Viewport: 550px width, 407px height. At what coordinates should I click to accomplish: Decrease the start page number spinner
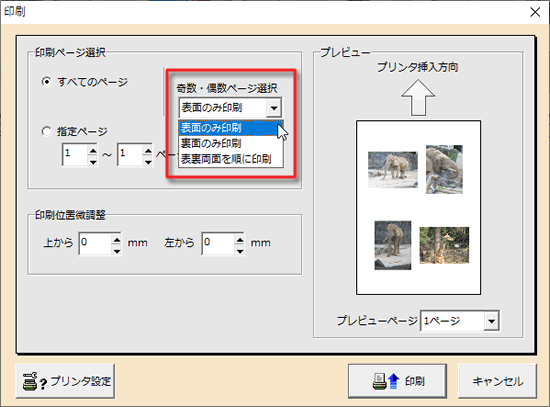click(x=93, y=161)
